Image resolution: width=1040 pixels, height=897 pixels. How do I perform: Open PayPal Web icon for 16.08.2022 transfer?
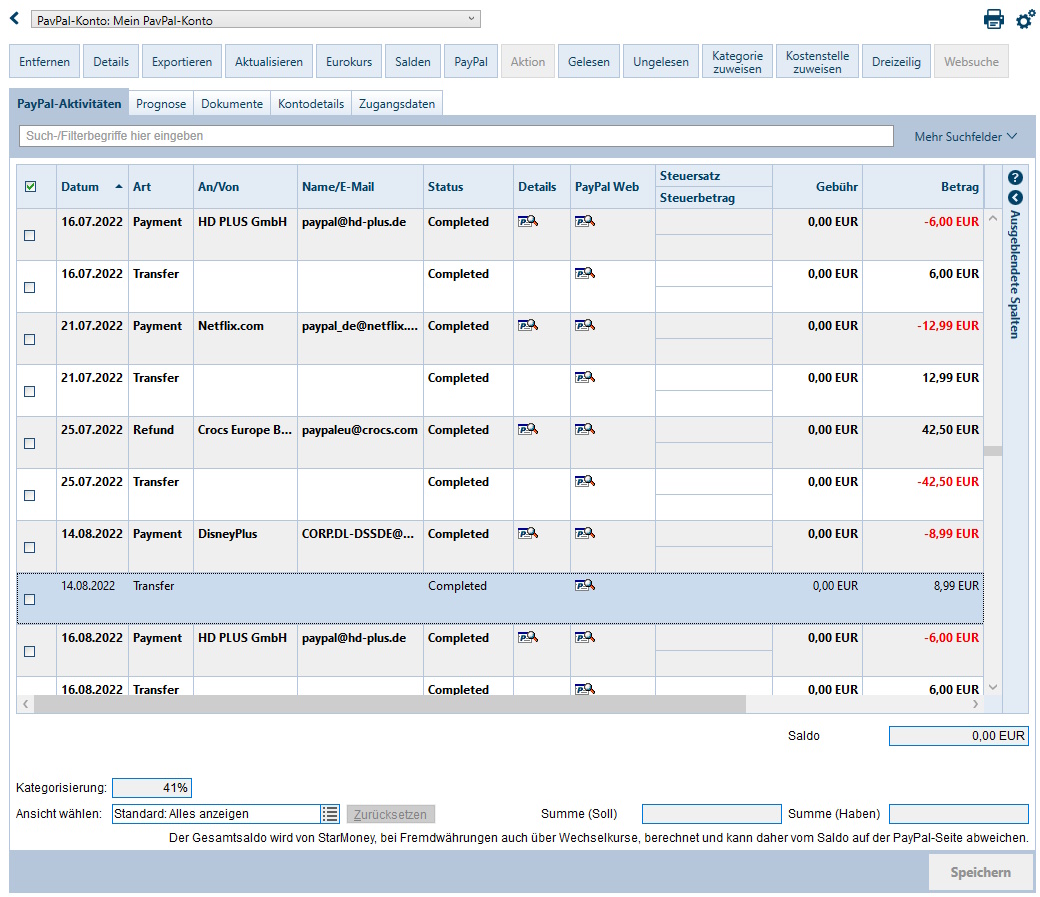coord(585,689)
